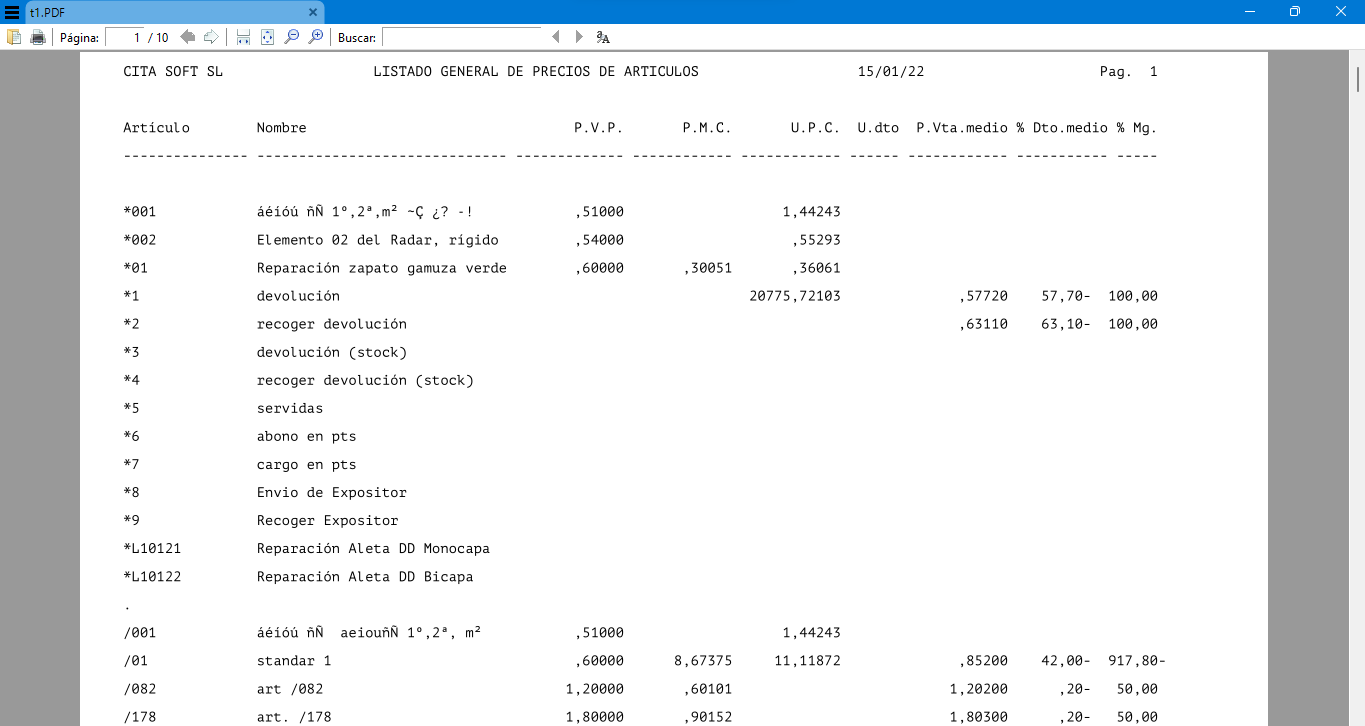1365x726 pixels.
Task: Fit the page width to the window
Action: coord(243,36)
